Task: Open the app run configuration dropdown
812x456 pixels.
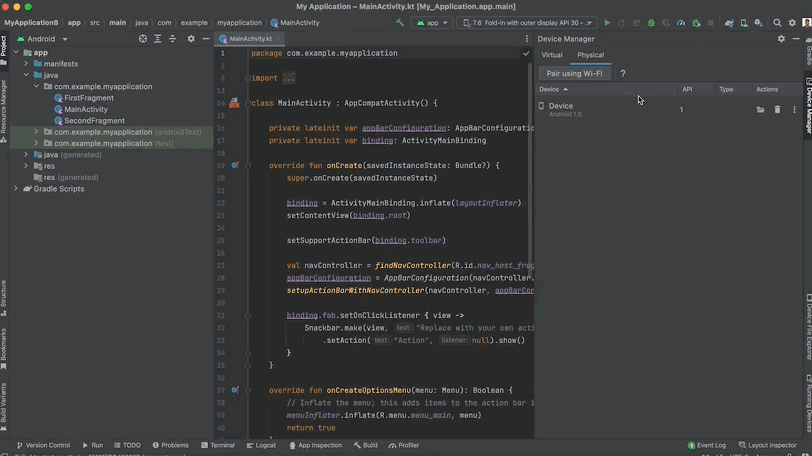Action: (x=432, y=22)
